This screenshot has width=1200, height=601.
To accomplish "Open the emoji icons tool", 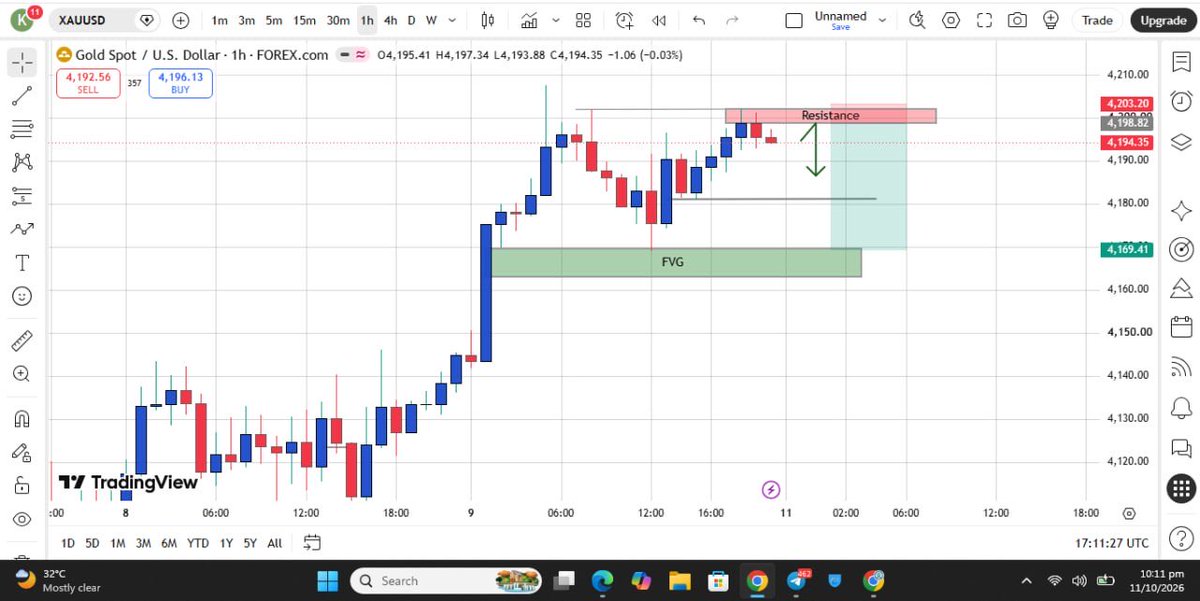I will click(22, 296).
